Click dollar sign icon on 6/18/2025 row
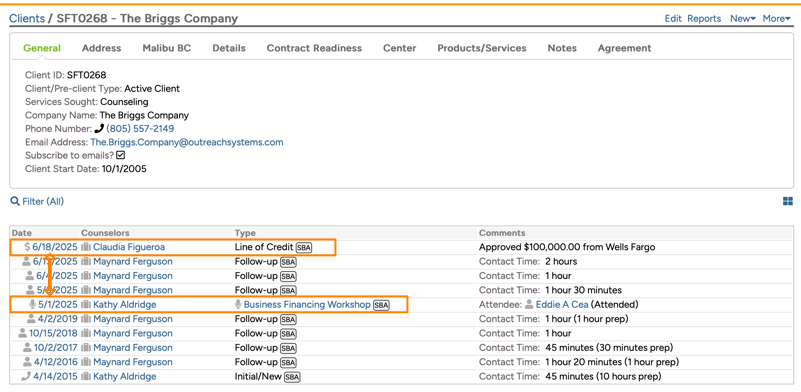Image resolution: width=801 pixels, height=392 pixels. coord(27,247)
